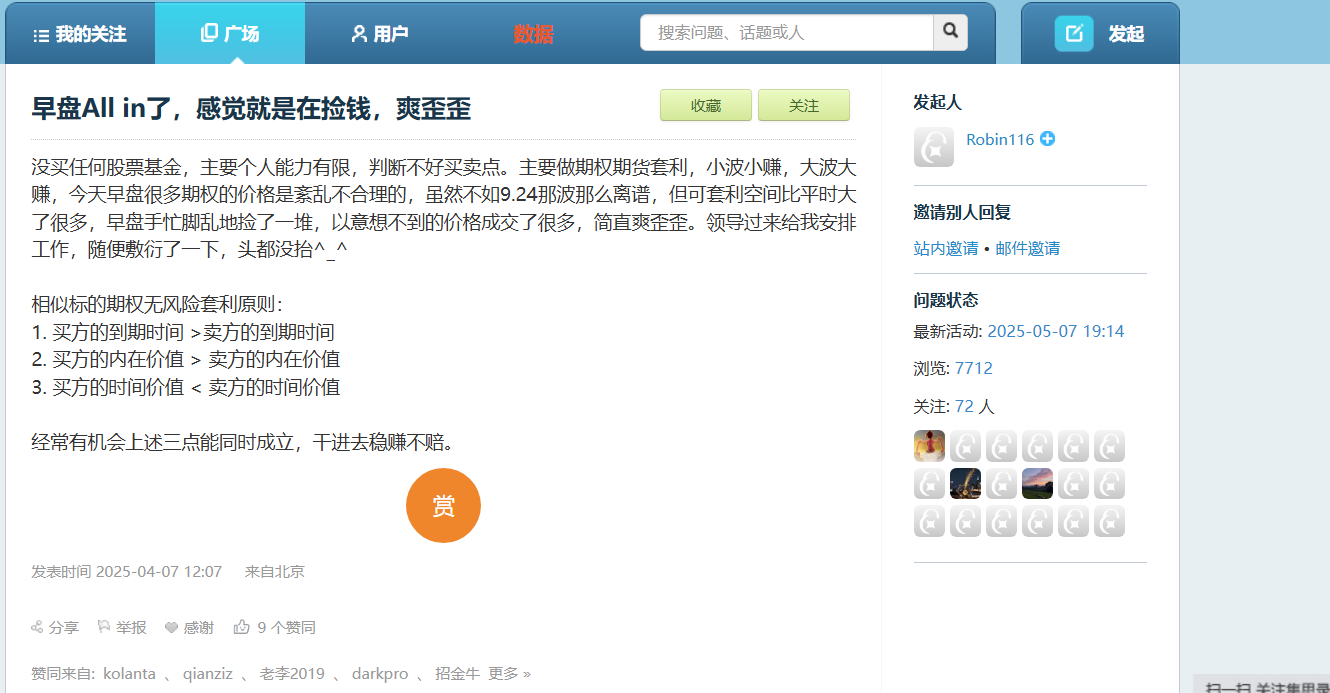Click the list icon beside 我的关注
1330x693 pixels.
point(41,35)
